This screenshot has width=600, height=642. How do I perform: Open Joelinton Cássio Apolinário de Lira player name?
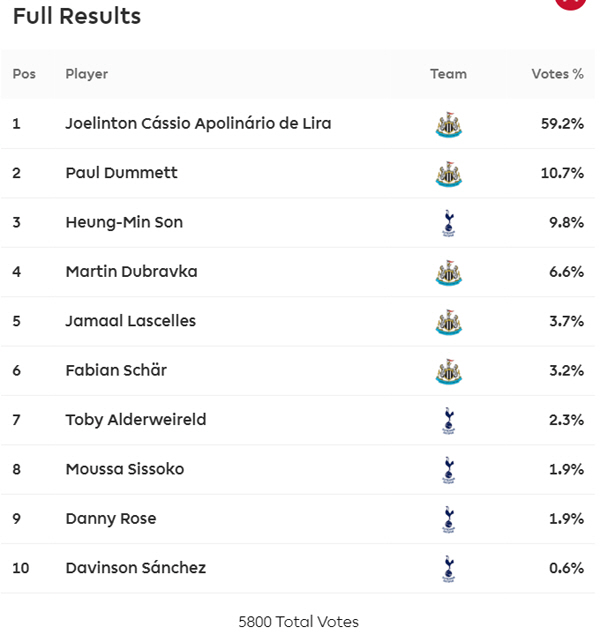198,124
